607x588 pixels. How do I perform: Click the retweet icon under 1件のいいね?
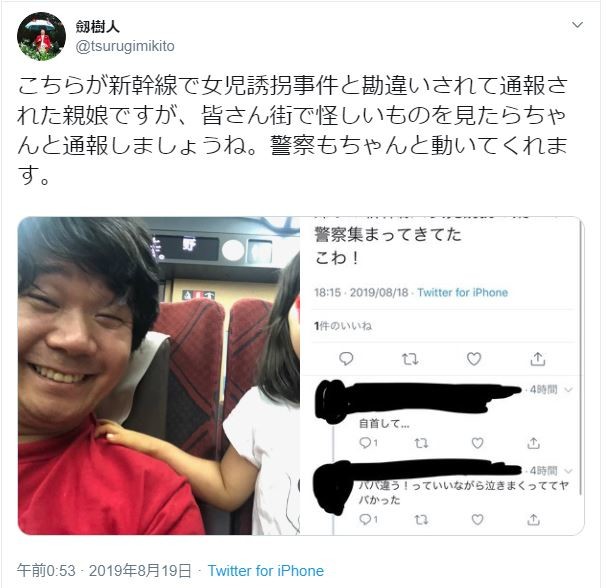tap(410, 359)
